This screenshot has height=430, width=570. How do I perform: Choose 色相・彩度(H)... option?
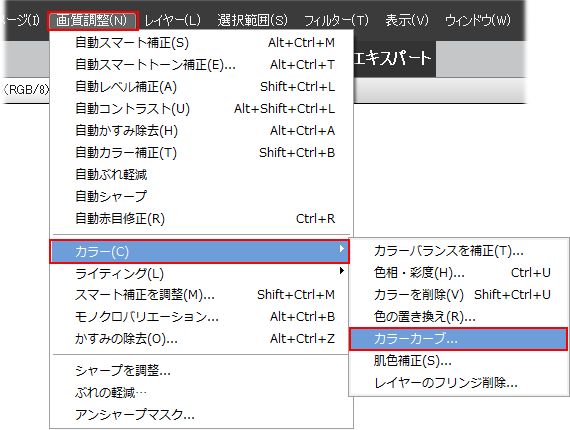(458, 273)
